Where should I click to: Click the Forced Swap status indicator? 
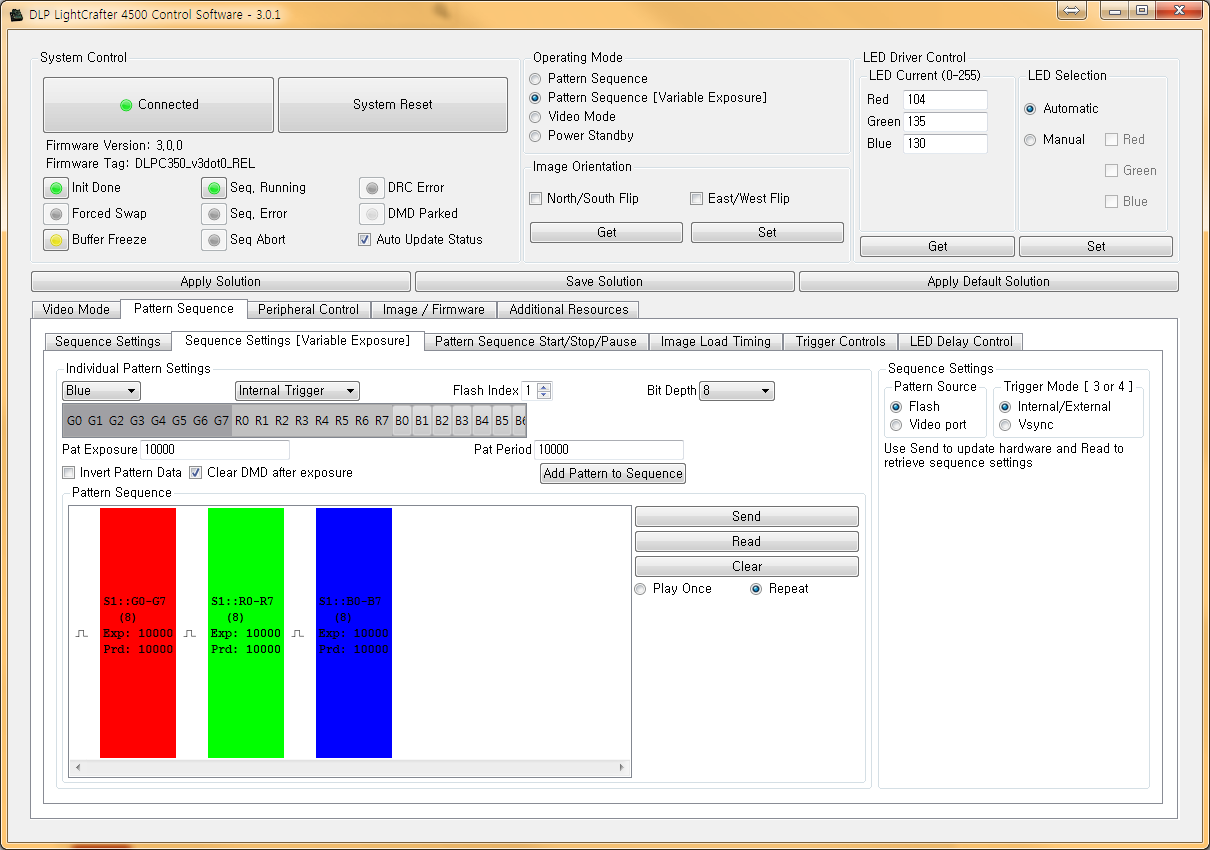56,214
